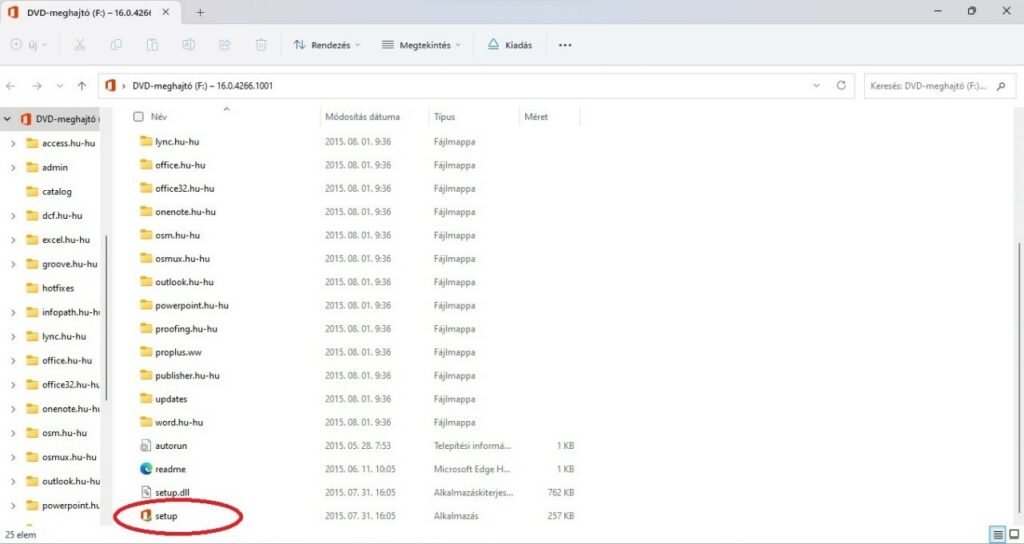The image size is (1024, 544).
Task: Click the Cut scissors icon in toolbar
Action: point(80,45)
